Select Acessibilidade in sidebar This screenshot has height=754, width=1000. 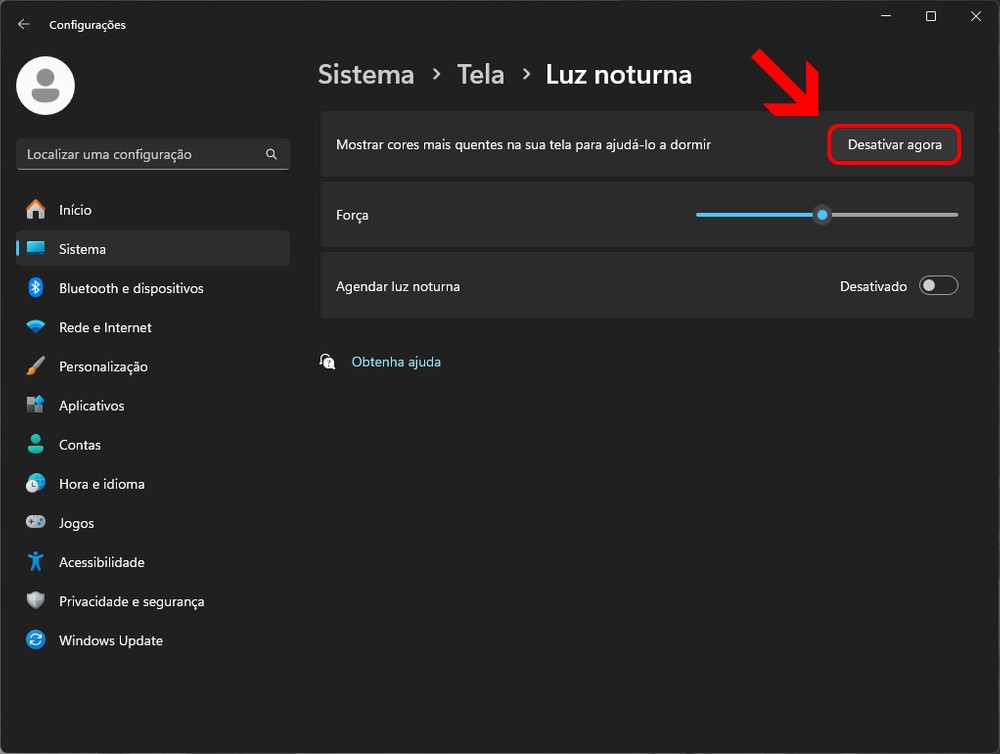click(x=102, y=562)
